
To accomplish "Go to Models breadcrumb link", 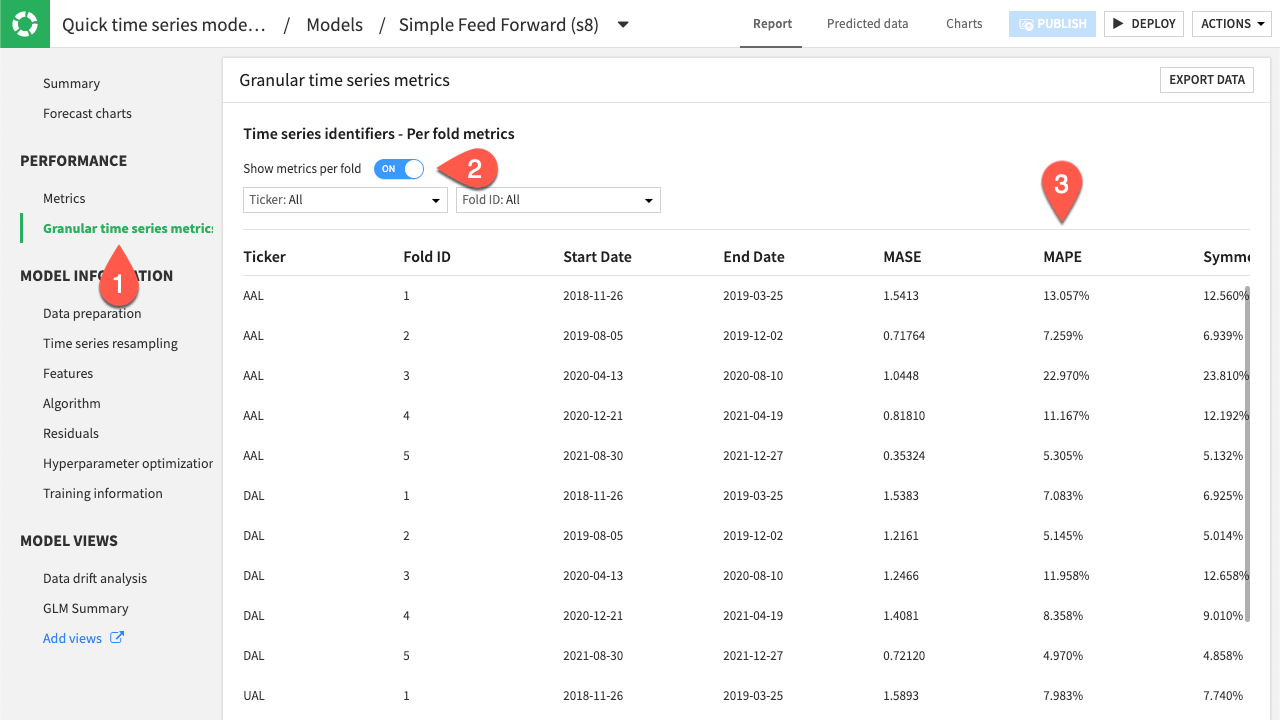I will [334, 25].
